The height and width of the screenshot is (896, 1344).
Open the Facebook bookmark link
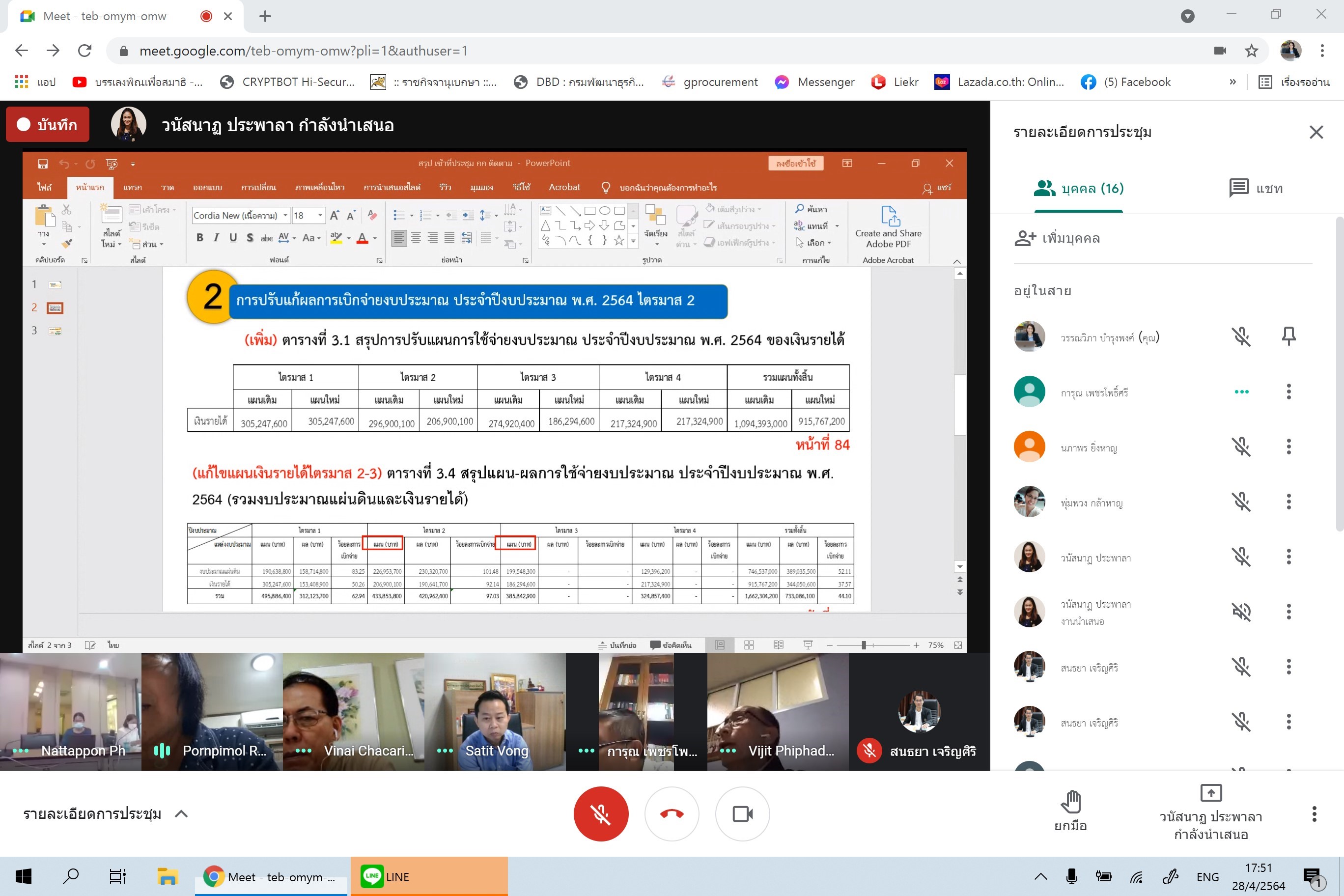point(1126,82)
